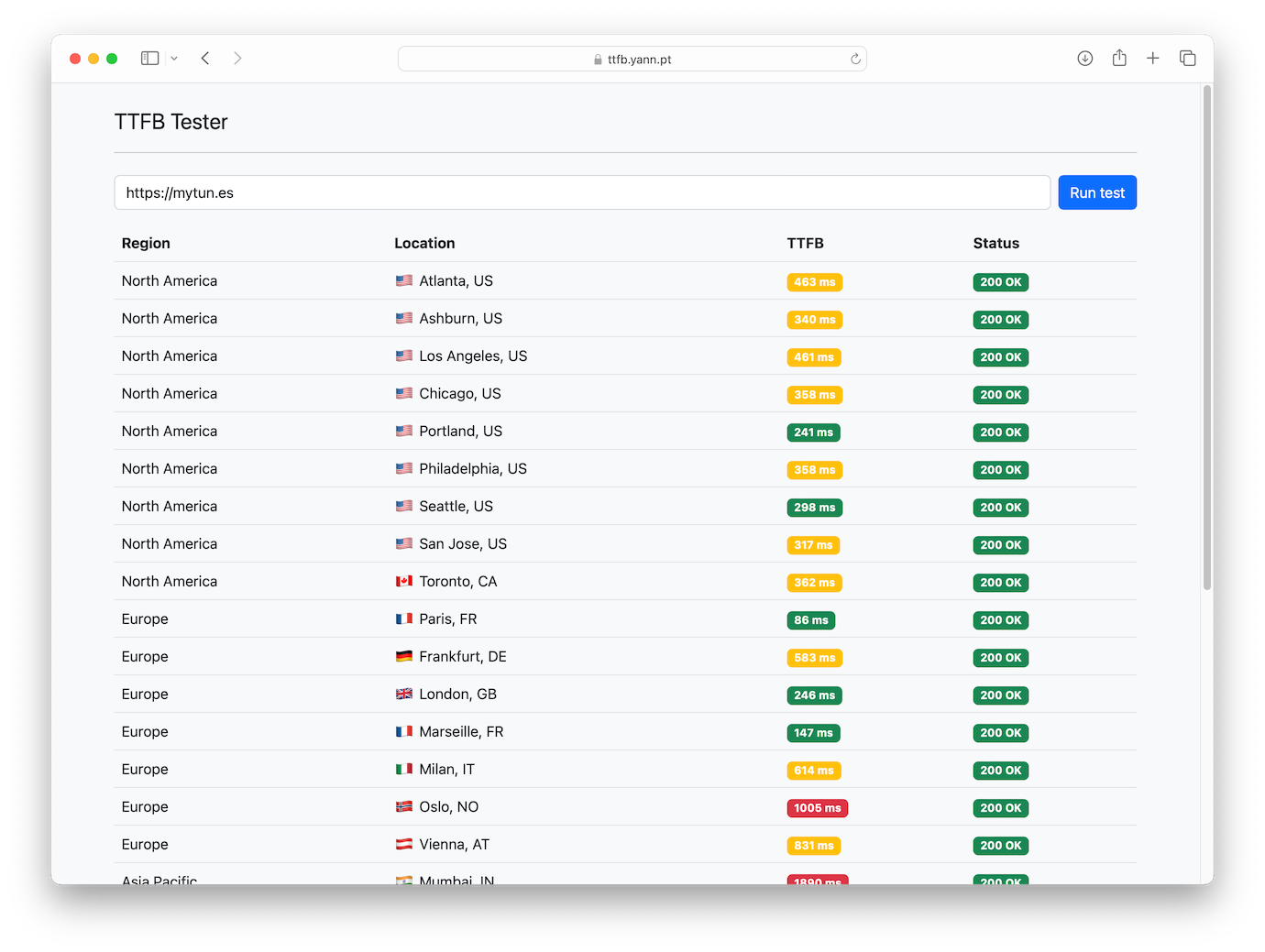Reload the page using refresh icon
This screenshot has width=1265, height=952.
tap(855, 60)
